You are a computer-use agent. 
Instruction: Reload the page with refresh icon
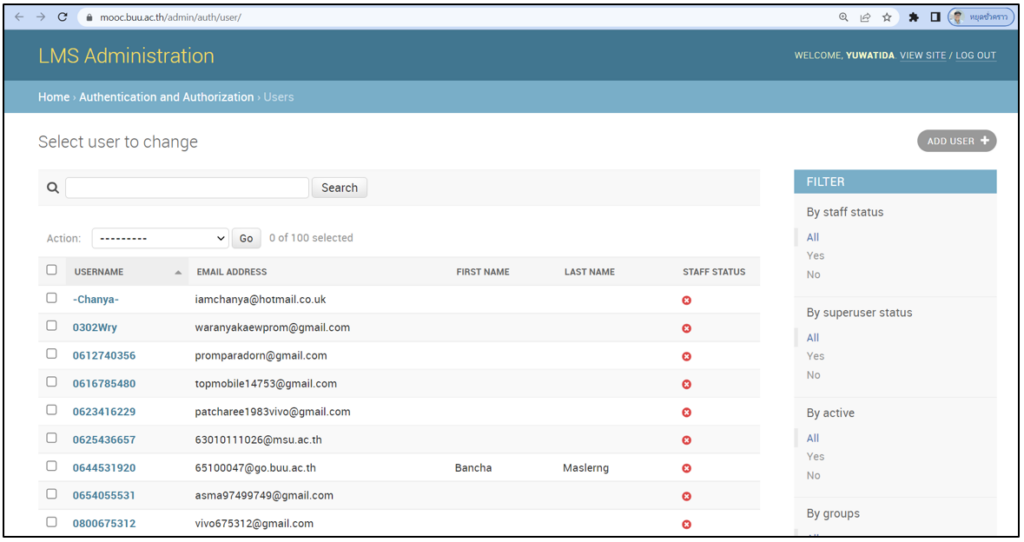coord(63,17)
